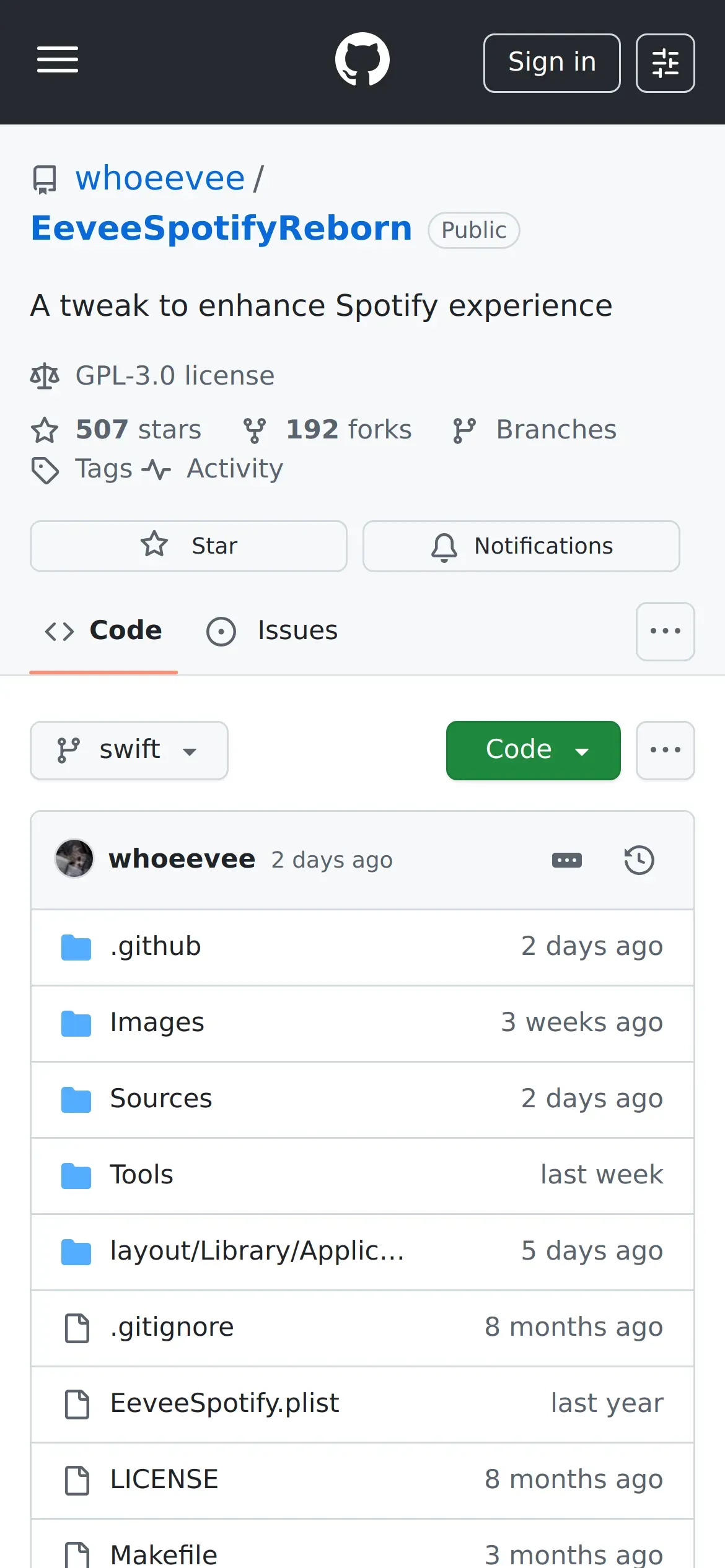Image resolution: width=725 pixels, height=1568 pixels.
Task: Open the green Code dropdown
Action: pos(533,750)
